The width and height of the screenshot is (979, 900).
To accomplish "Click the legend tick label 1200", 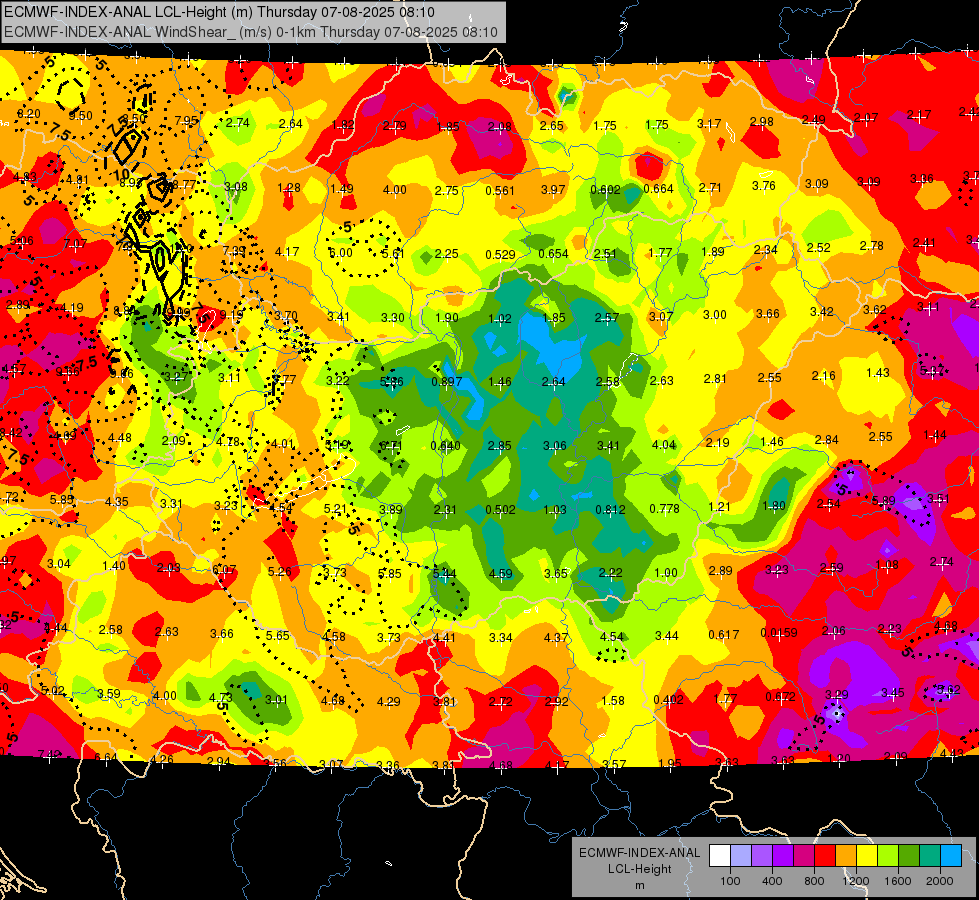I will [855, 881].
